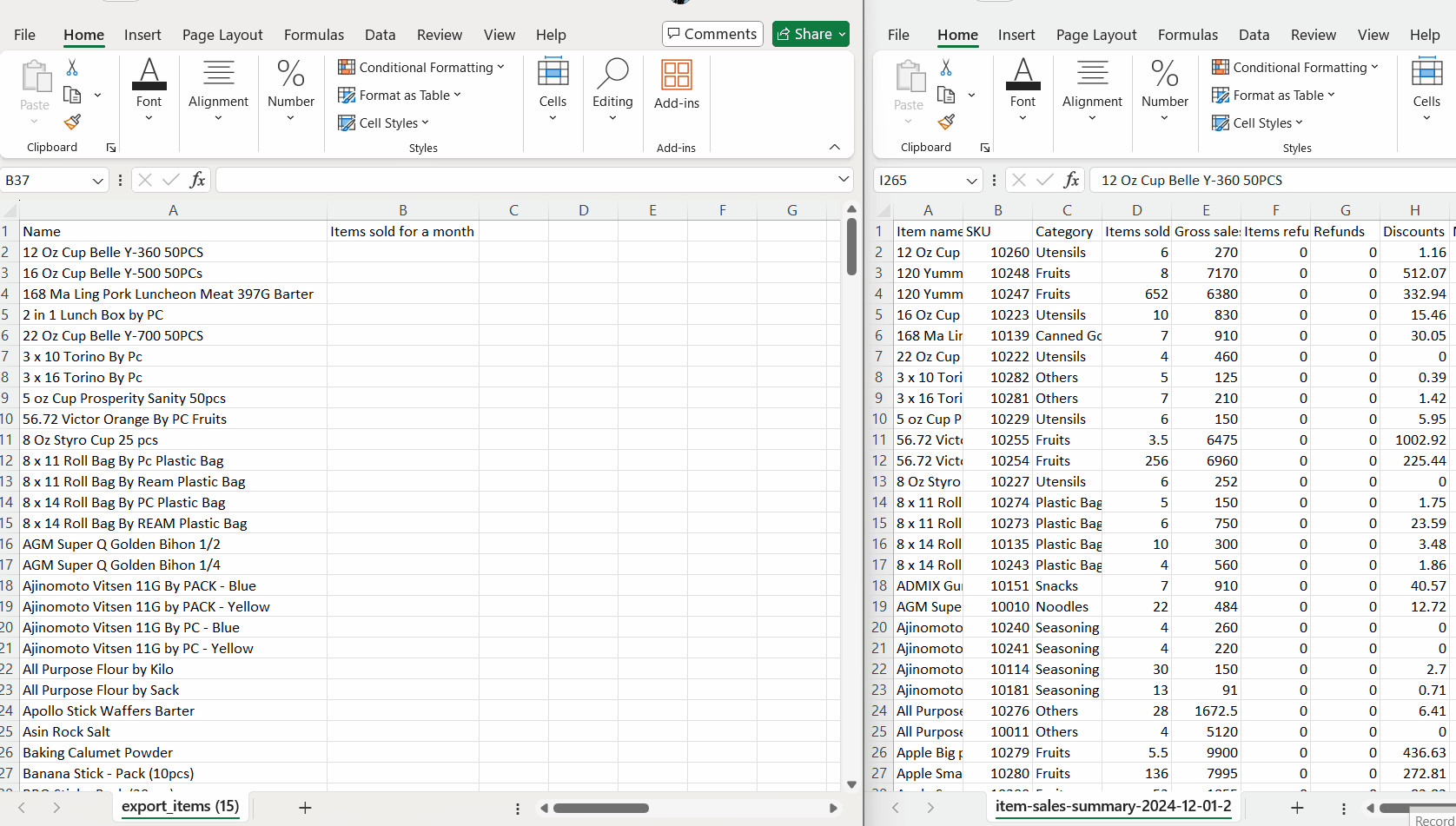Viewport: 1456px width, 826px height.
Task: Click the green Share button
Action: [810, 34]
